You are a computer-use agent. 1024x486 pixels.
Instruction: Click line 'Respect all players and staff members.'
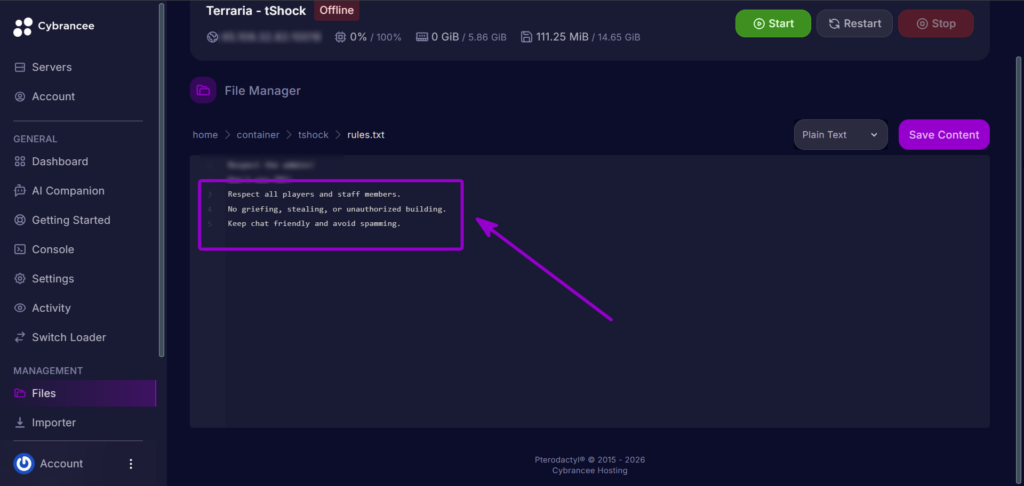coord(314,194)
